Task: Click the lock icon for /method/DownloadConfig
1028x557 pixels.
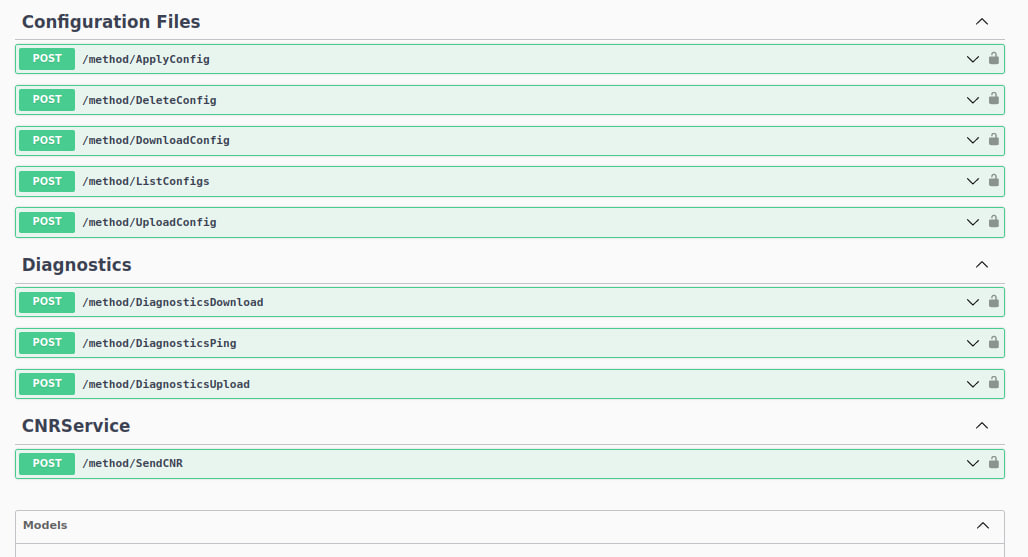Action: point(994,140)
